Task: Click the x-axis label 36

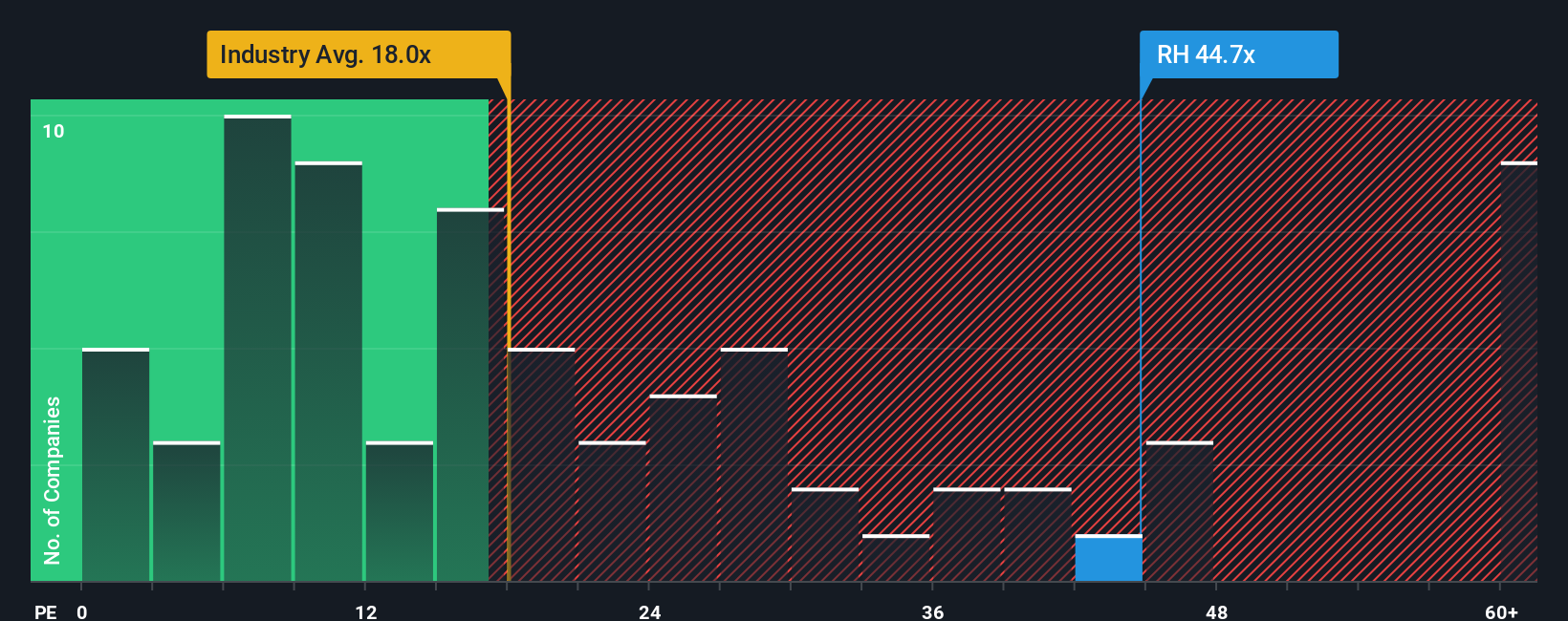Action: tap(933, 612)
